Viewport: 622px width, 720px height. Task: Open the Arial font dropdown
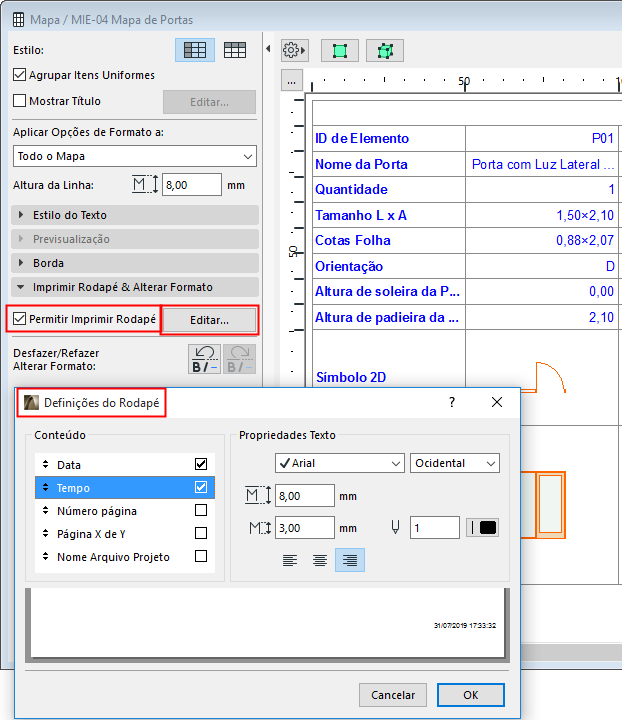coord(340,463)
